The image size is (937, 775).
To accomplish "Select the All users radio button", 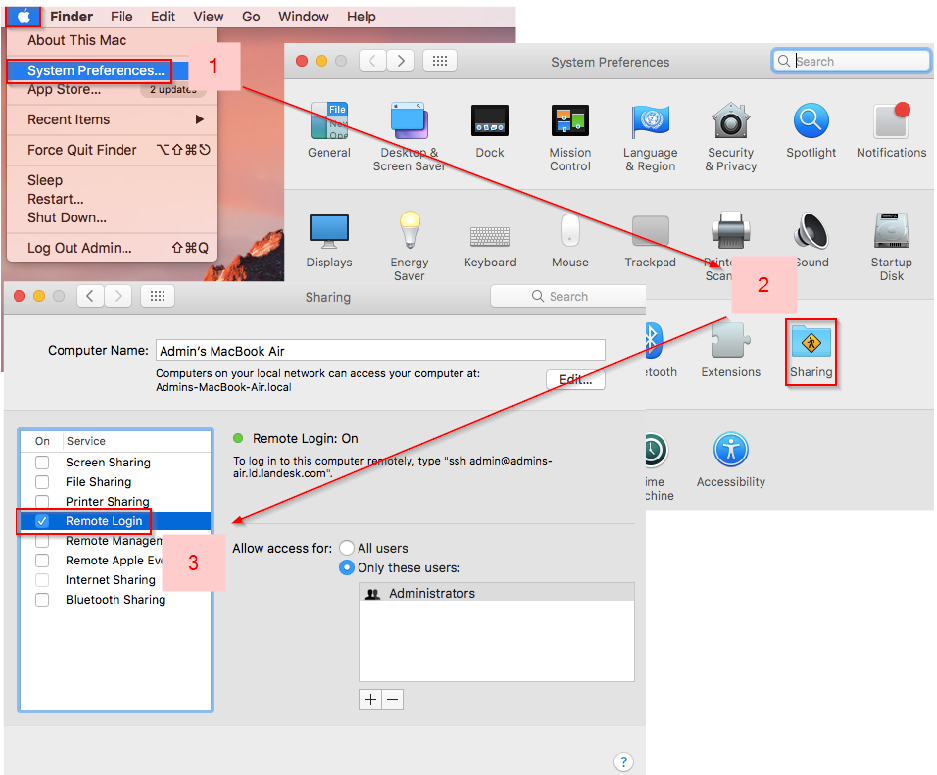I will tap(348, 548).
